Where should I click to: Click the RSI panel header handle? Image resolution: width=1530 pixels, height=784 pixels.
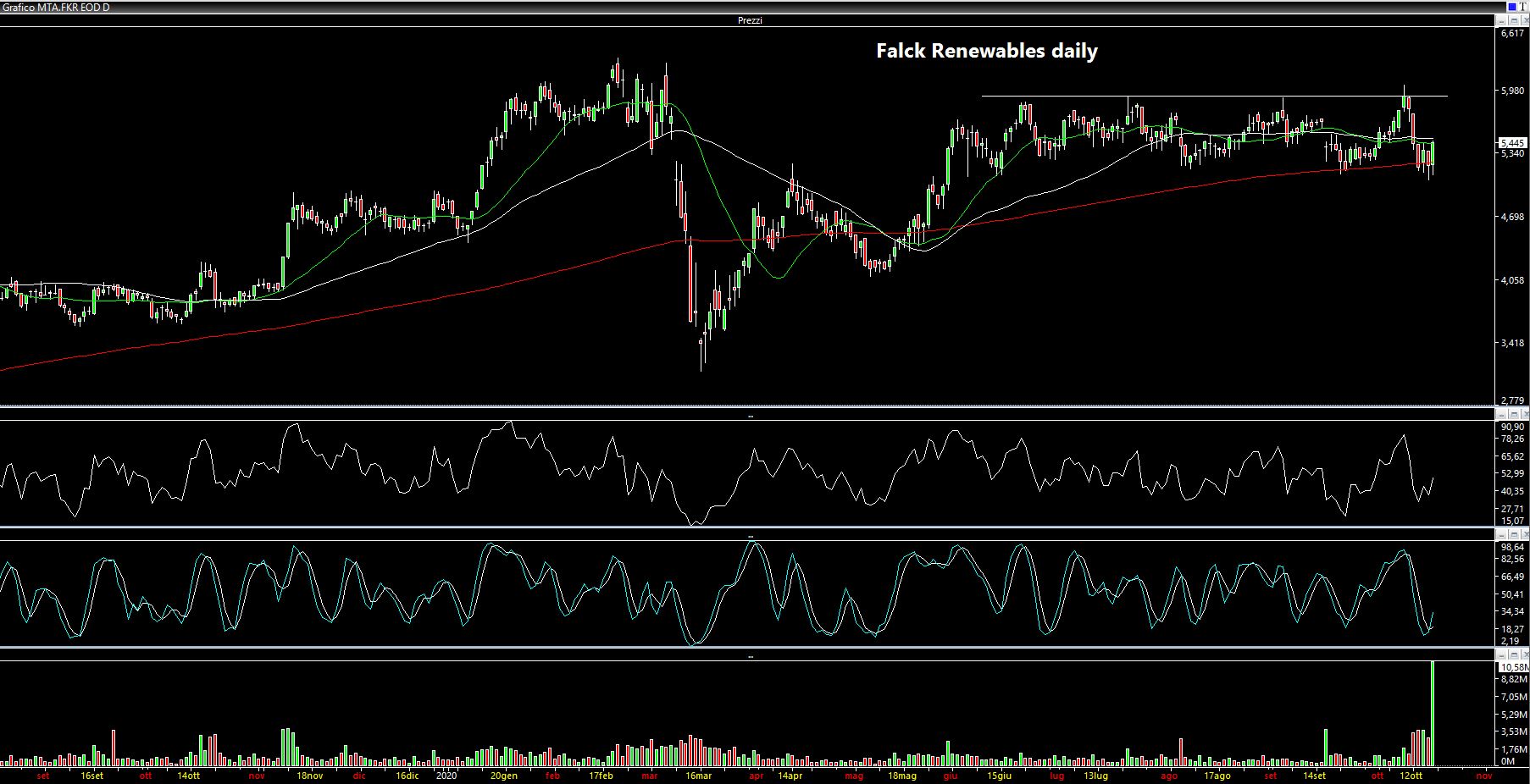click(x=751, y=417)
